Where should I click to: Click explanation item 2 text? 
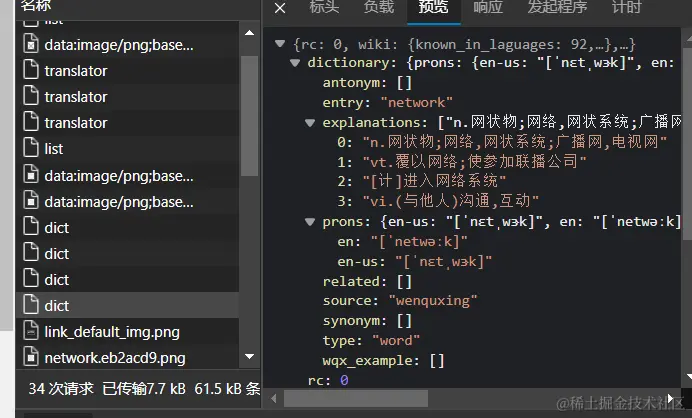(x=434, y=181)
